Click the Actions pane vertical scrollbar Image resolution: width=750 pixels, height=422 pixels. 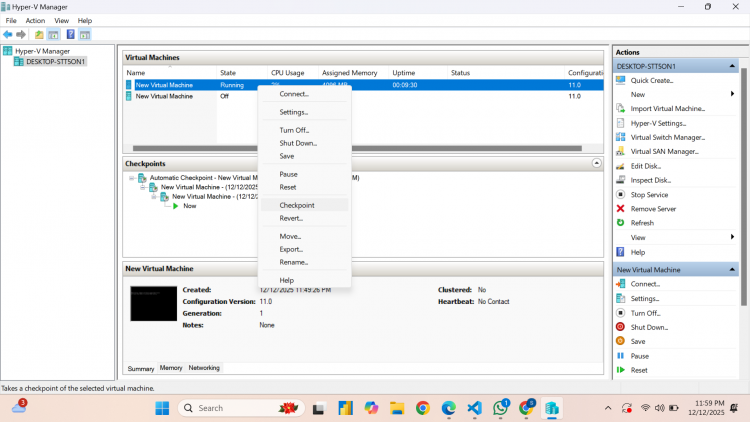[x=744, y=187]
